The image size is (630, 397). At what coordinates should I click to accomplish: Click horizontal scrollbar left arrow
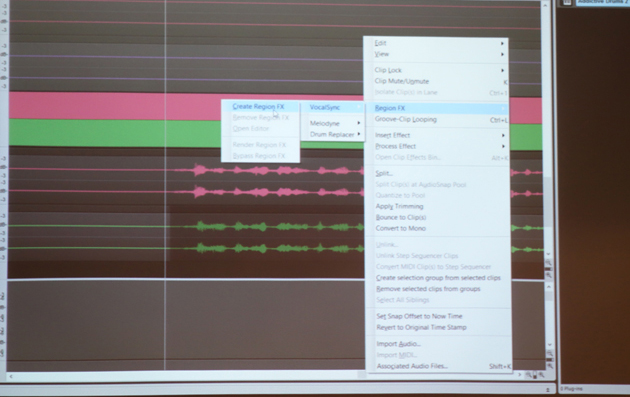point(11,377)
